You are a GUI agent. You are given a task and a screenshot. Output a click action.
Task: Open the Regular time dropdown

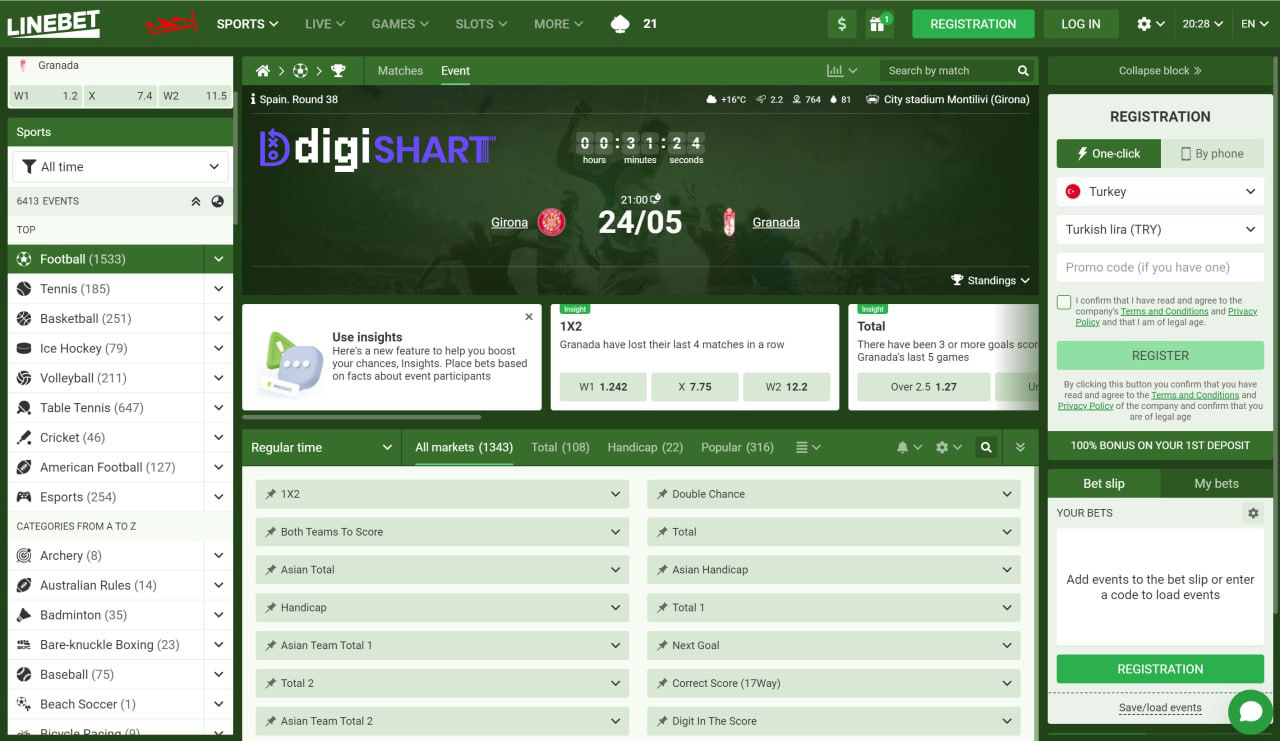tap(322, 448)
